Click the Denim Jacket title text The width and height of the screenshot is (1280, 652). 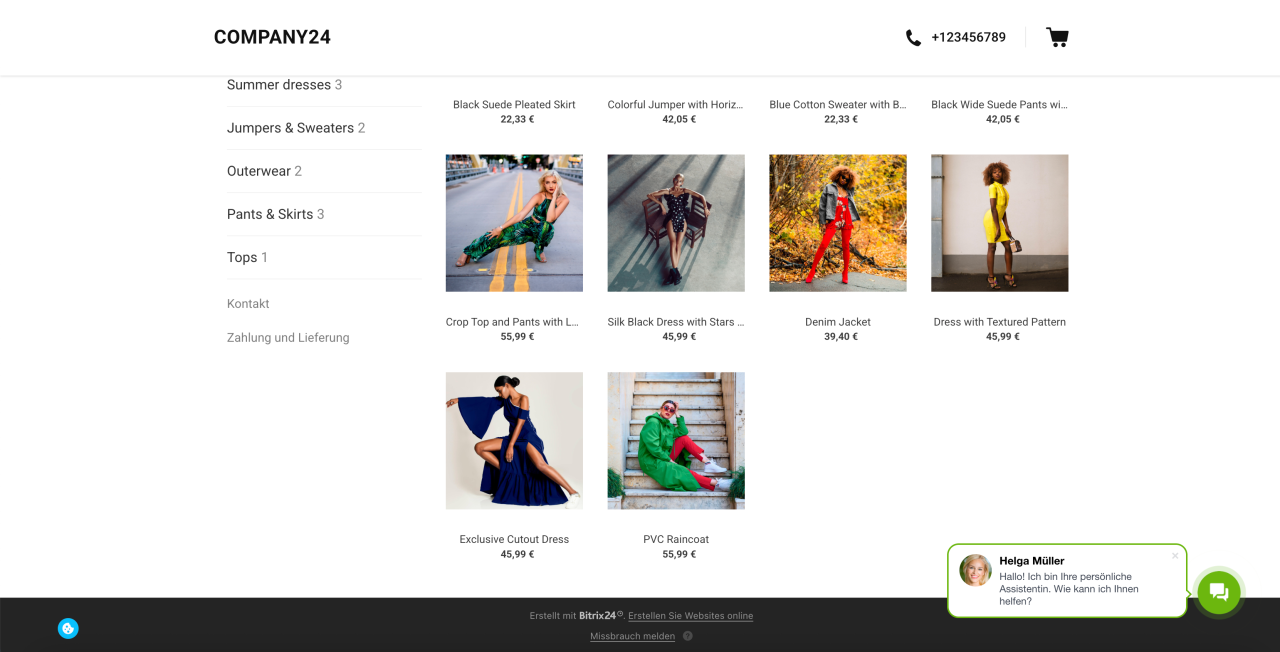coord(838,322)
